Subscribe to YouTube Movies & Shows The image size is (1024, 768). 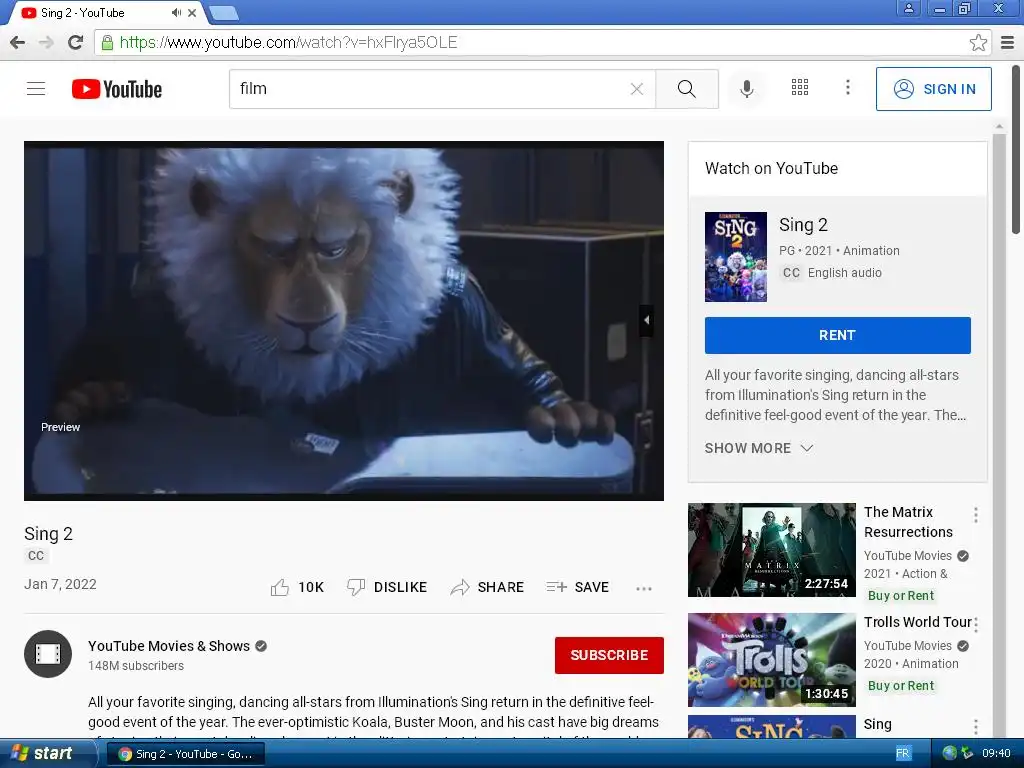(x=609, y=655)
